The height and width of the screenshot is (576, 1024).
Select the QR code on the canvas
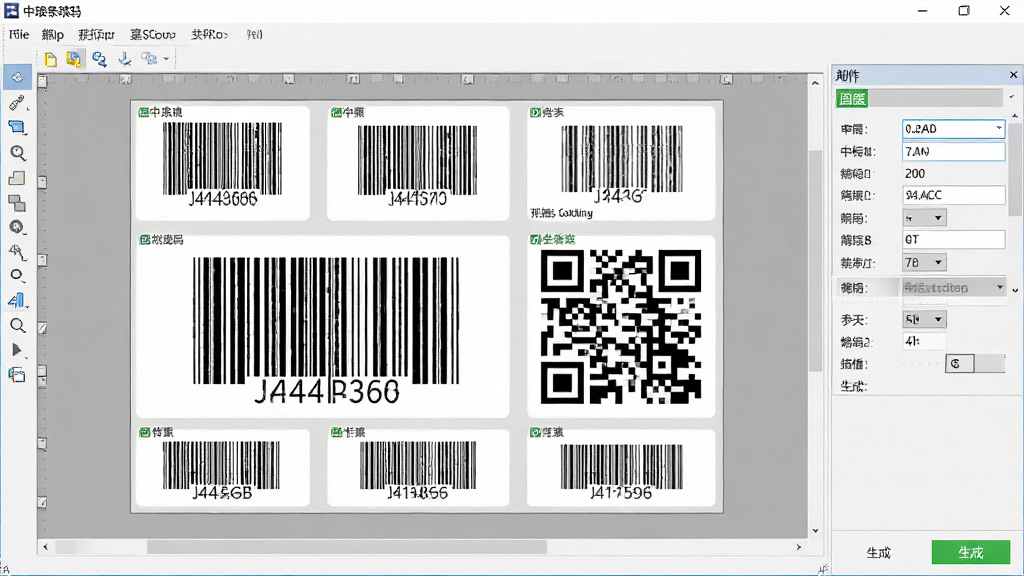621,327
